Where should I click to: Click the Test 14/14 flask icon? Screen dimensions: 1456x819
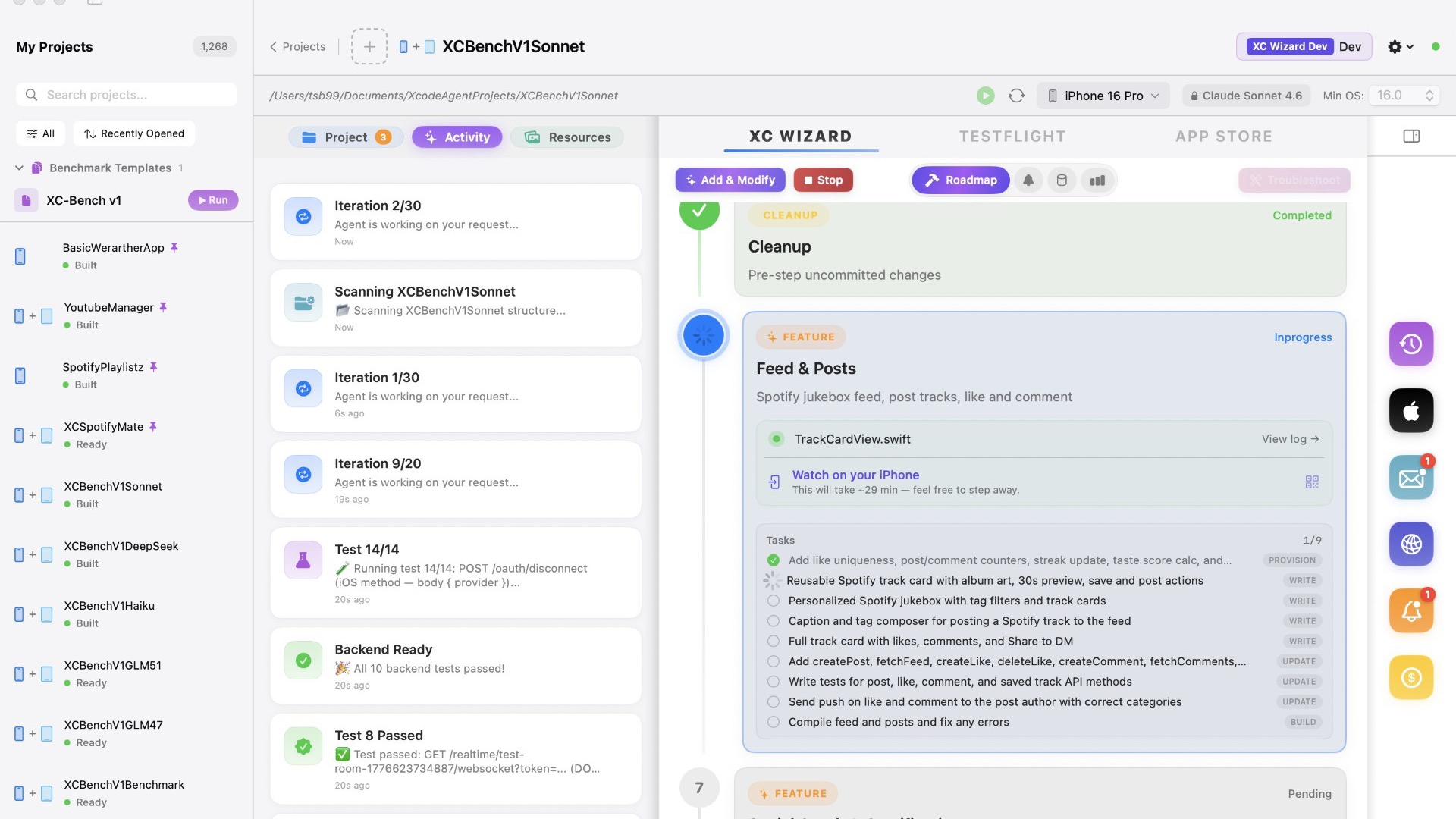pos(303,560)
